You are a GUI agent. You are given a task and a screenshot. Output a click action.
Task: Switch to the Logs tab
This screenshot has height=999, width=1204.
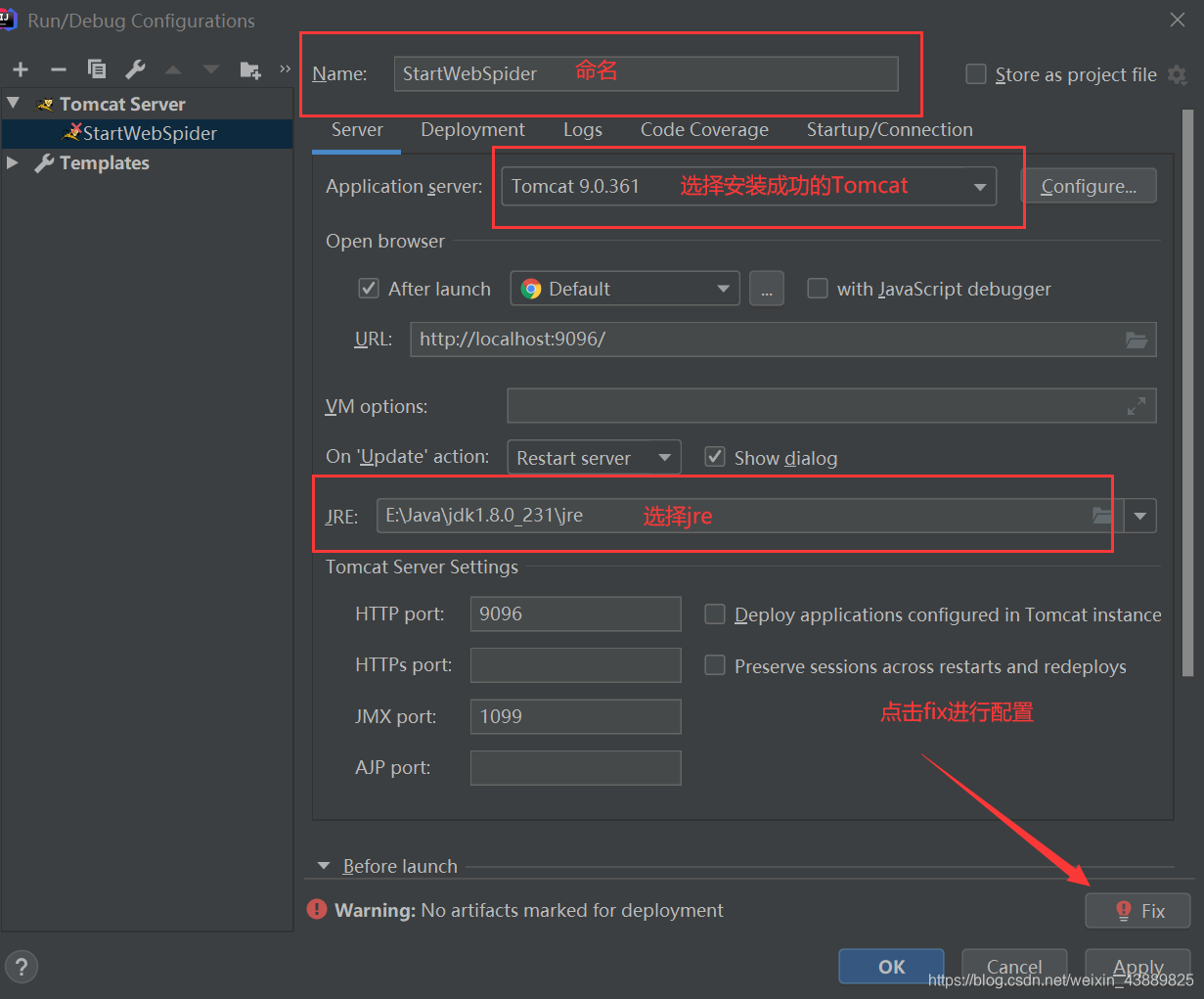(x=583, y=130)
